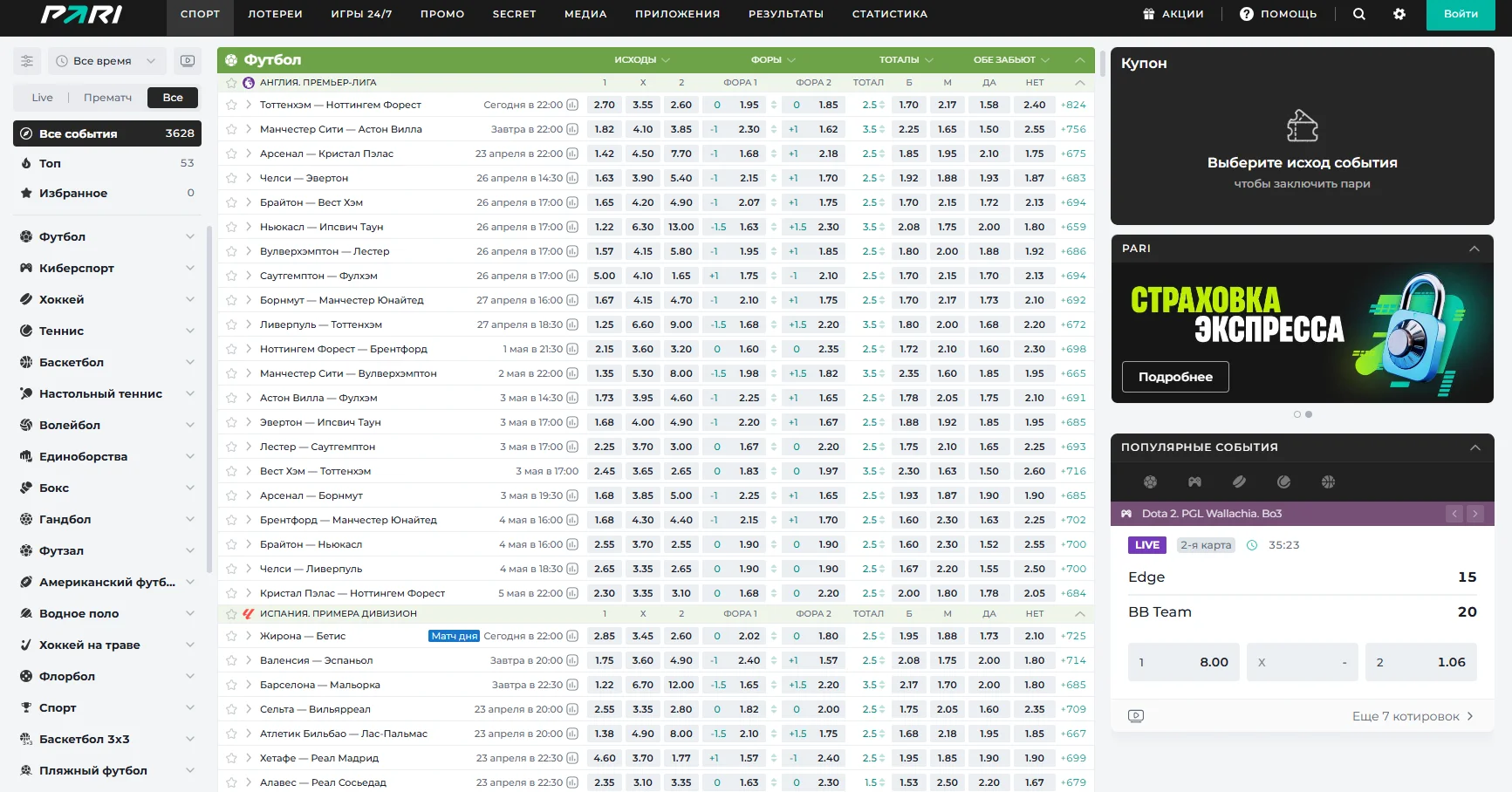Go to the СТАТИСТИКА tab
Image resolution: width=1512 pixels, height=792 pixels.
889,14
